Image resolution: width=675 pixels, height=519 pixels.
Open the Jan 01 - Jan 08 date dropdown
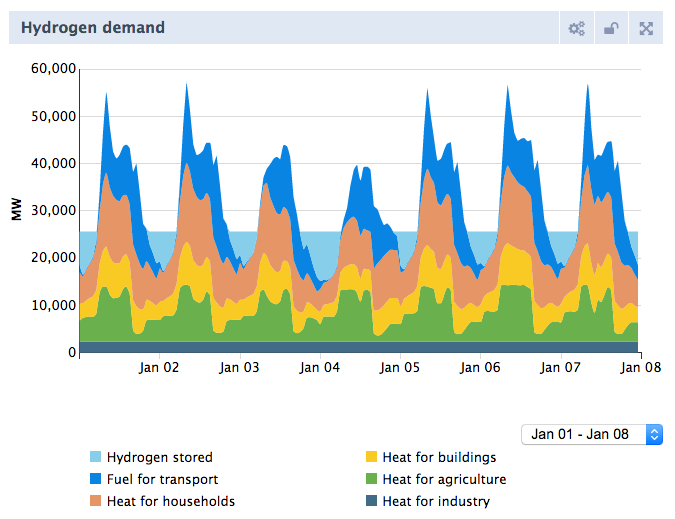click(591, 434)
